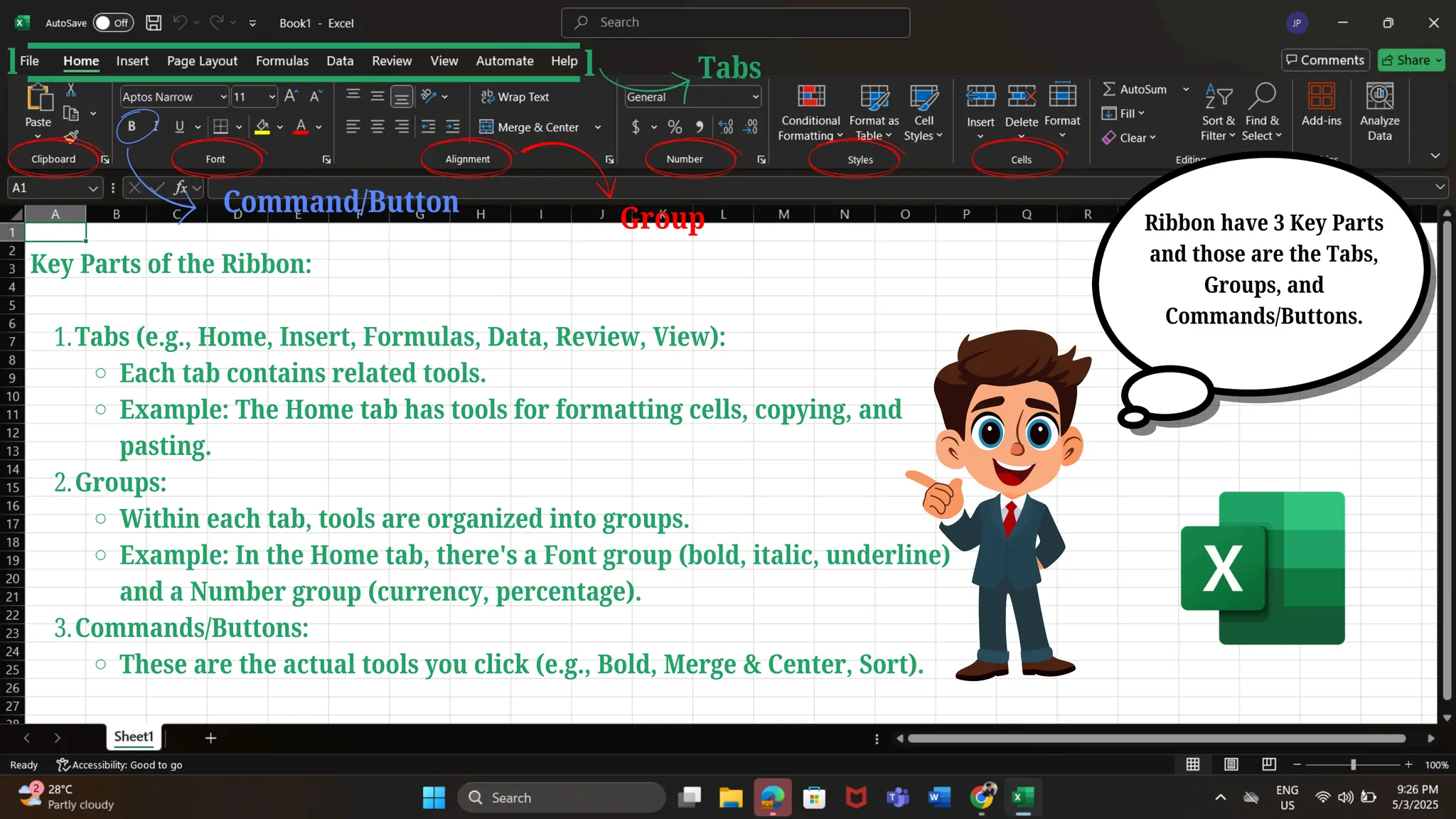Screen dimensions: 1456x819
Task: Increase font size with larger A
Action: (291, 96)
